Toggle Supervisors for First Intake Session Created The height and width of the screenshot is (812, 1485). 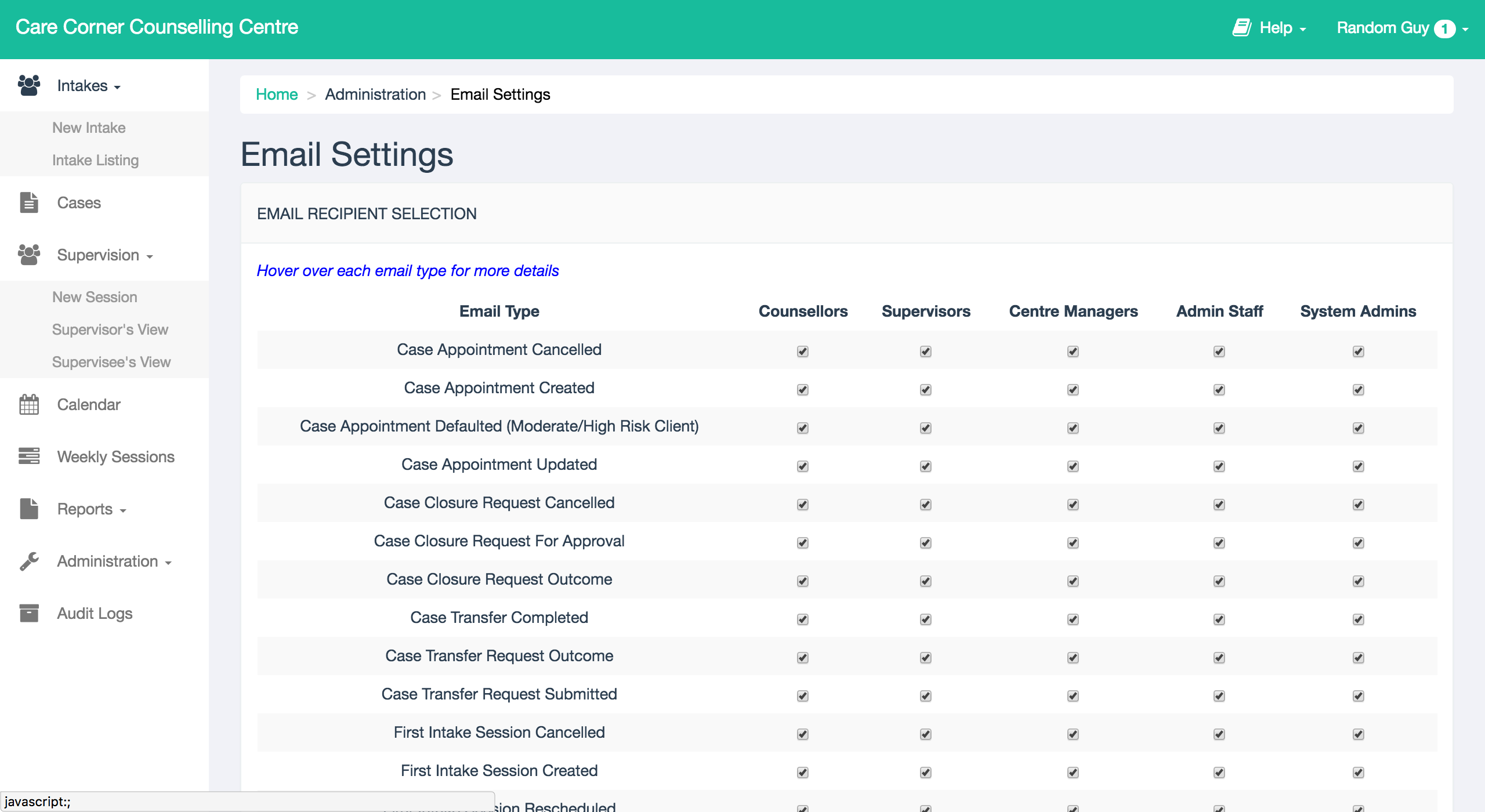(x=926, y=773)
